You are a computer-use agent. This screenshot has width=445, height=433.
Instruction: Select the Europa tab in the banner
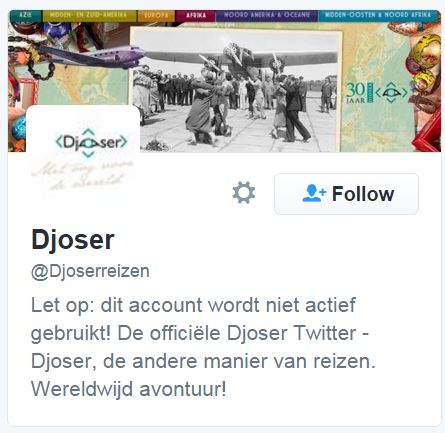[x=156, y=15]
